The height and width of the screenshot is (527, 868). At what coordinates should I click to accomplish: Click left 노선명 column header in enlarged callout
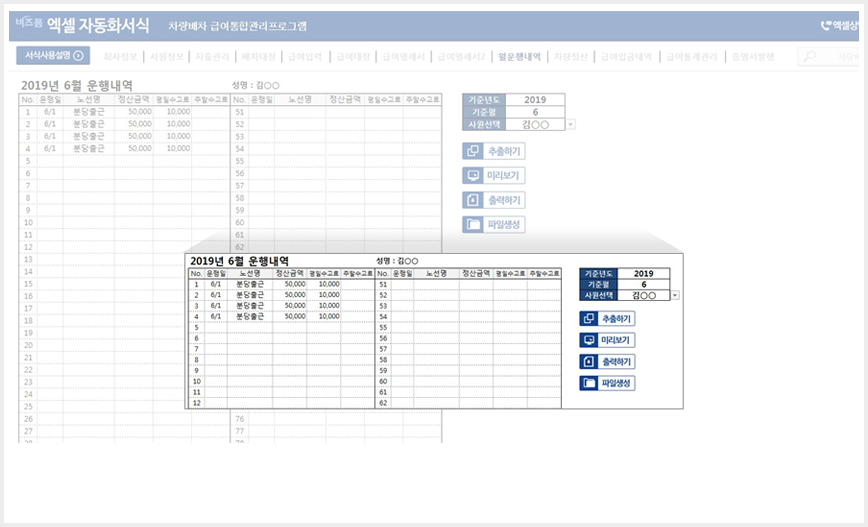pos(250,273)
